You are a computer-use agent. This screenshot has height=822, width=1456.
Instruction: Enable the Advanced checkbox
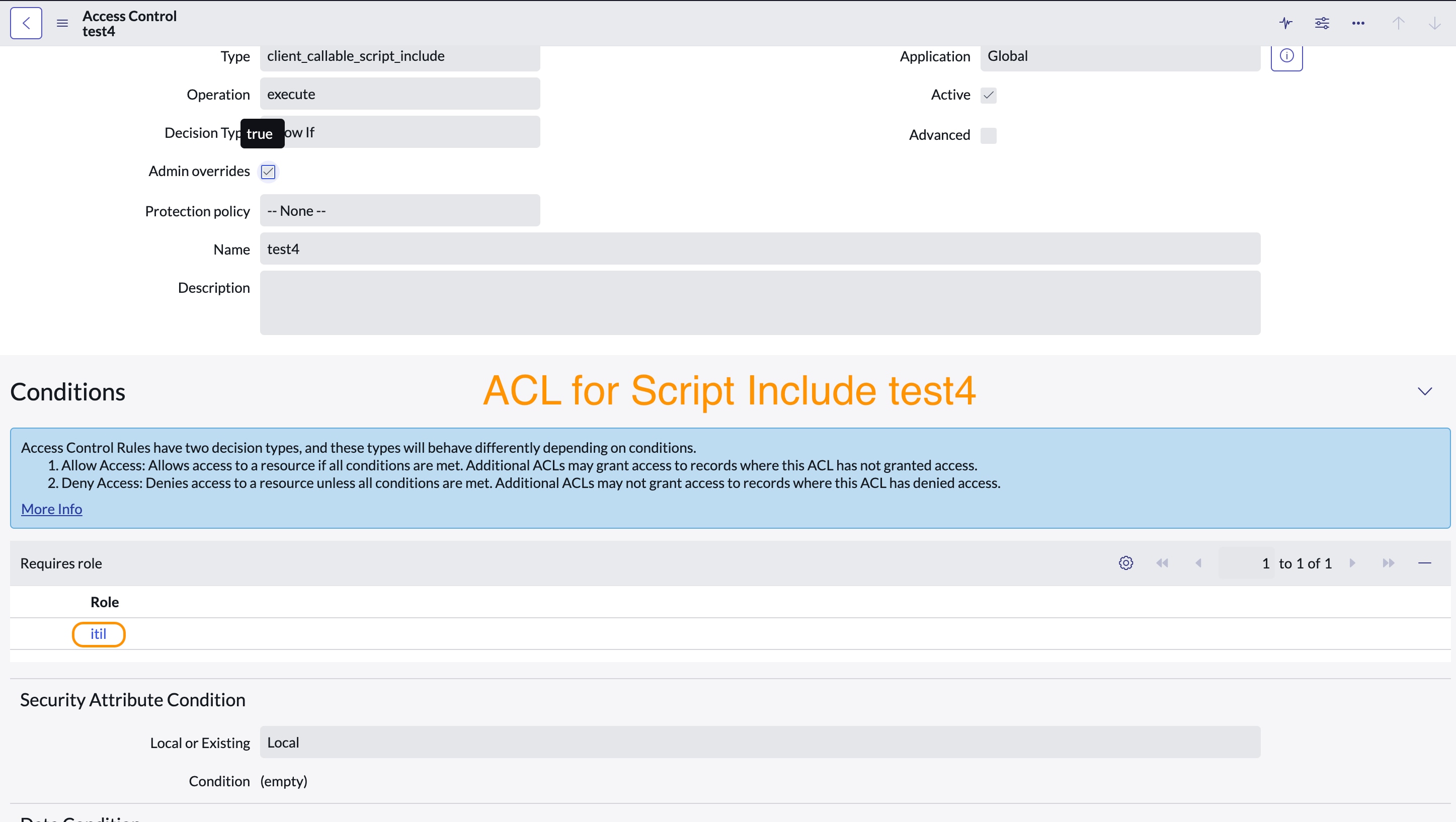point(989,136)
